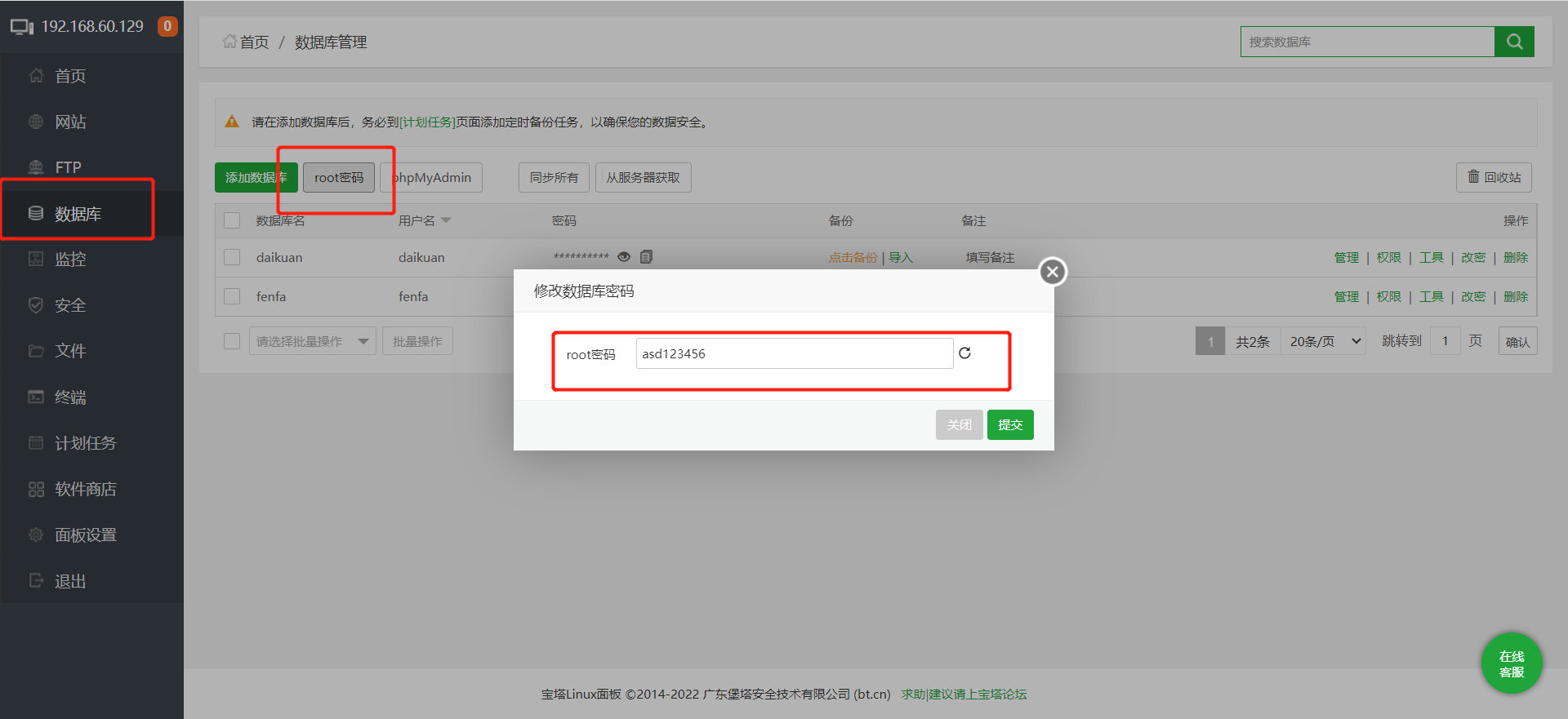Click the terminal icon for 终端
Screen dimensions: 1568x719
pyautogui.click(x=36, y=397)
